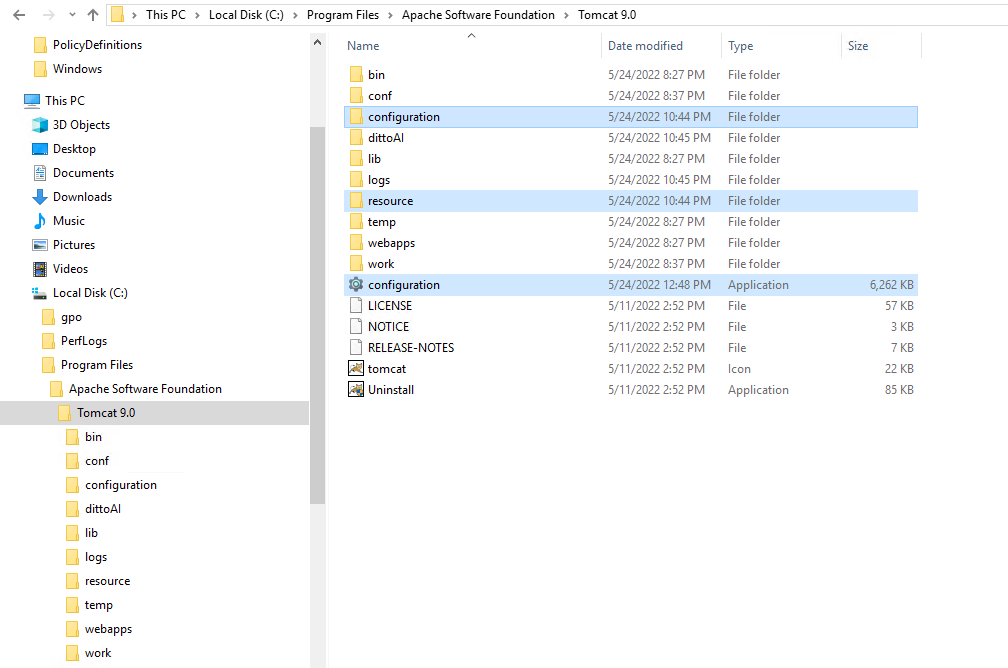Open dittoAI subfolder in navigation tree
The image size is (1008, 668).
tap(103, 509)
